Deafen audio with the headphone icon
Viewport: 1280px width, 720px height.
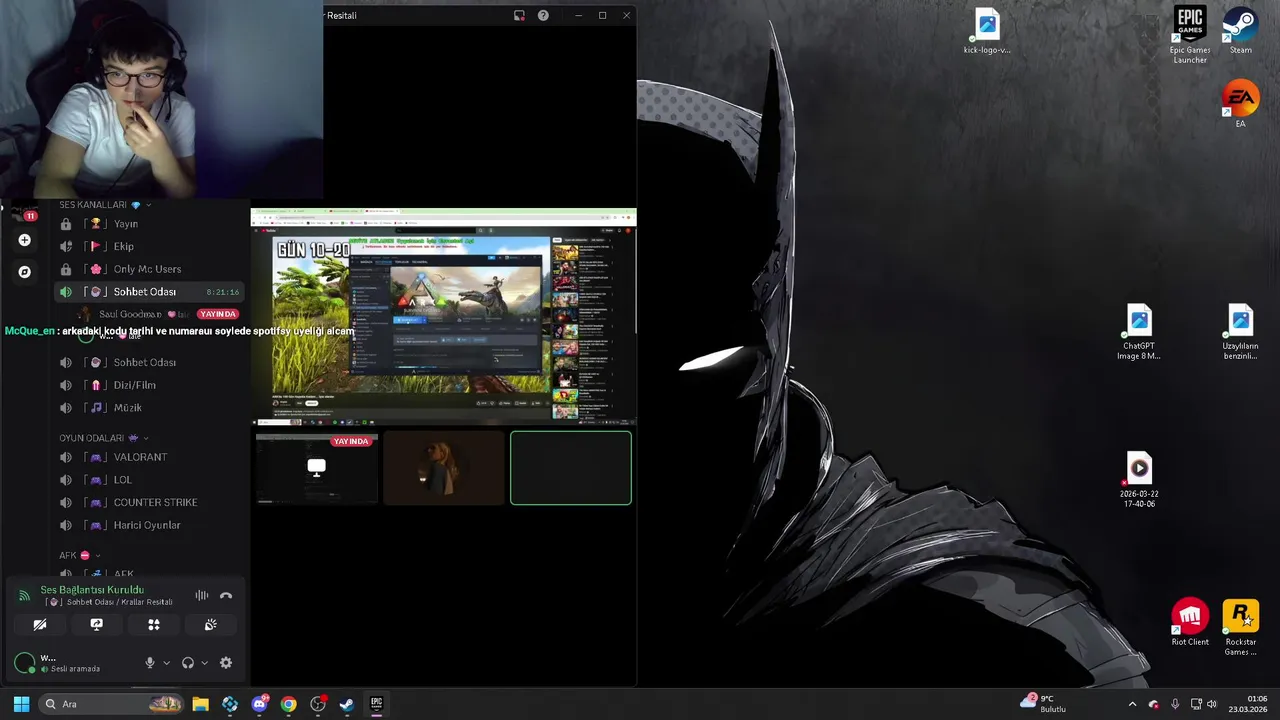click(188, 662)
